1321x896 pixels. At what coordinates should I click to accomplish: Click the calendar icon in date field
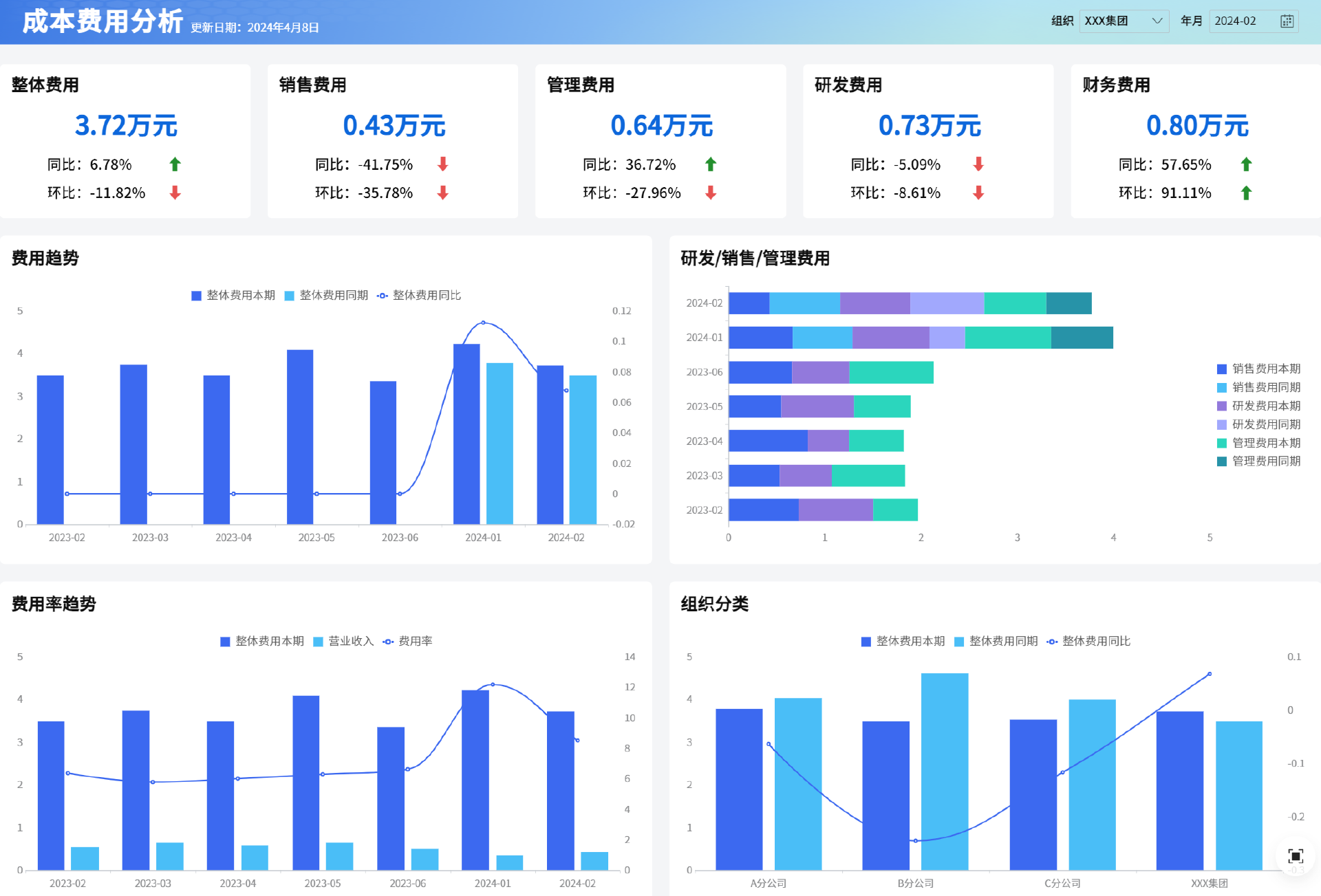(1287, 21)
